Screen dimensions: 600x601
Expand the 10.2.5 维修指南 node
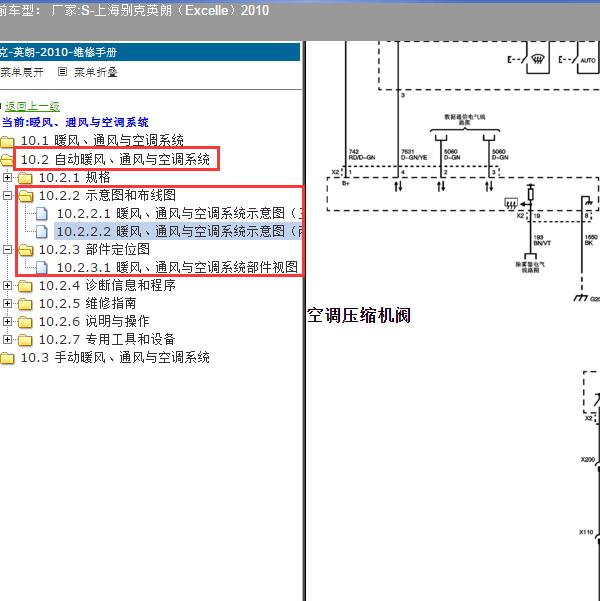(x=7, y=304)
